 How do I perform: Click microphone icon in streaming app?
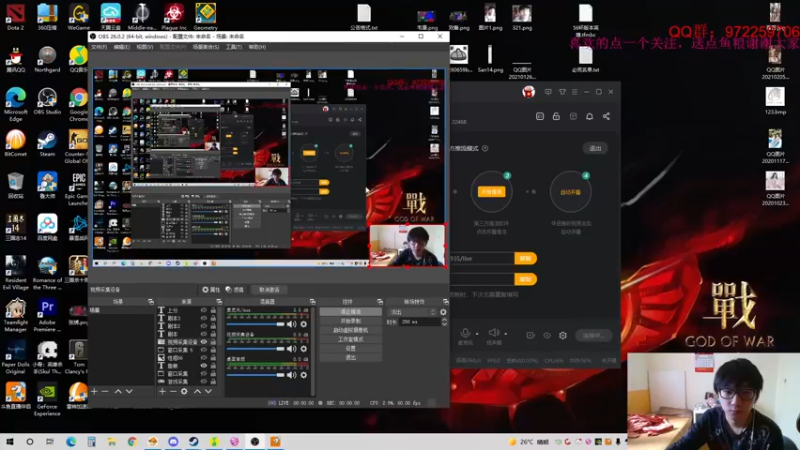click(x=465, y=333)
